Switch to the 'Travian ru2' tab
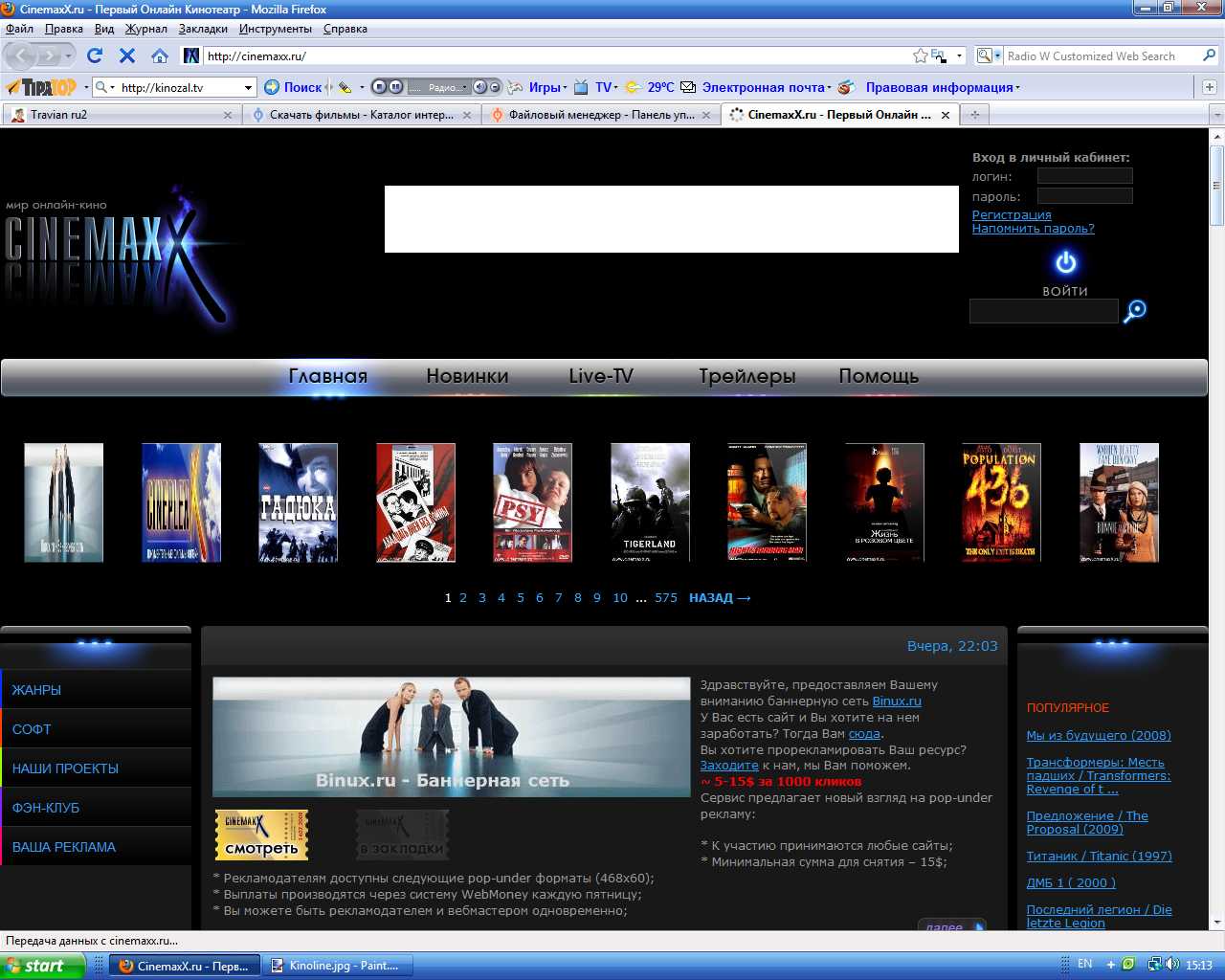The width and height of the screenshot is (1225, 980). (59, 115)
